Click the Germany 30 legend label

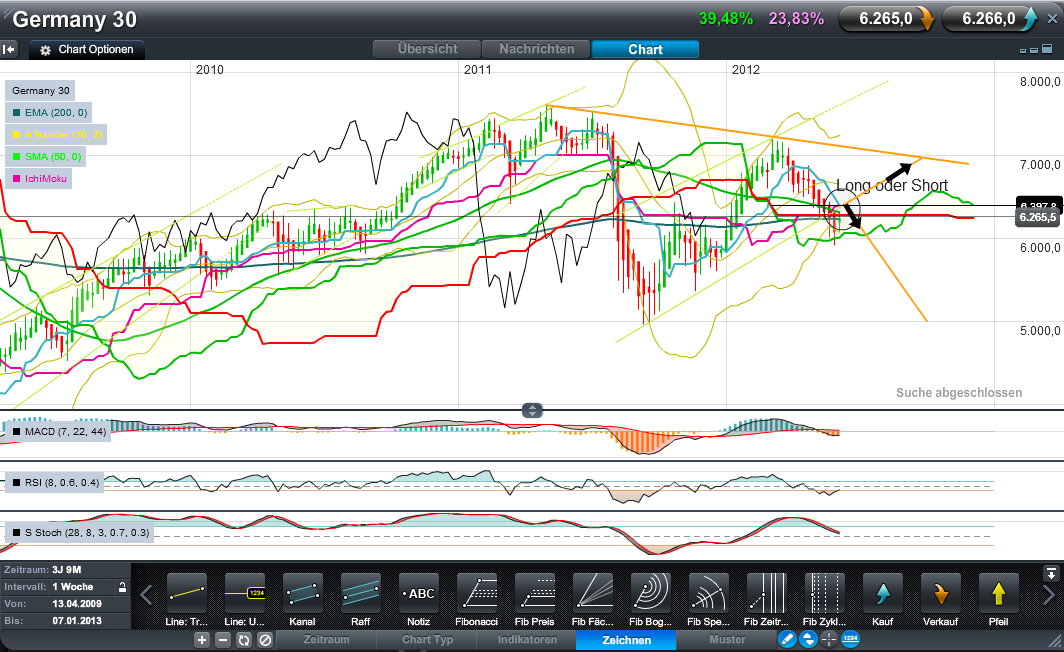(x=40, y=90)
